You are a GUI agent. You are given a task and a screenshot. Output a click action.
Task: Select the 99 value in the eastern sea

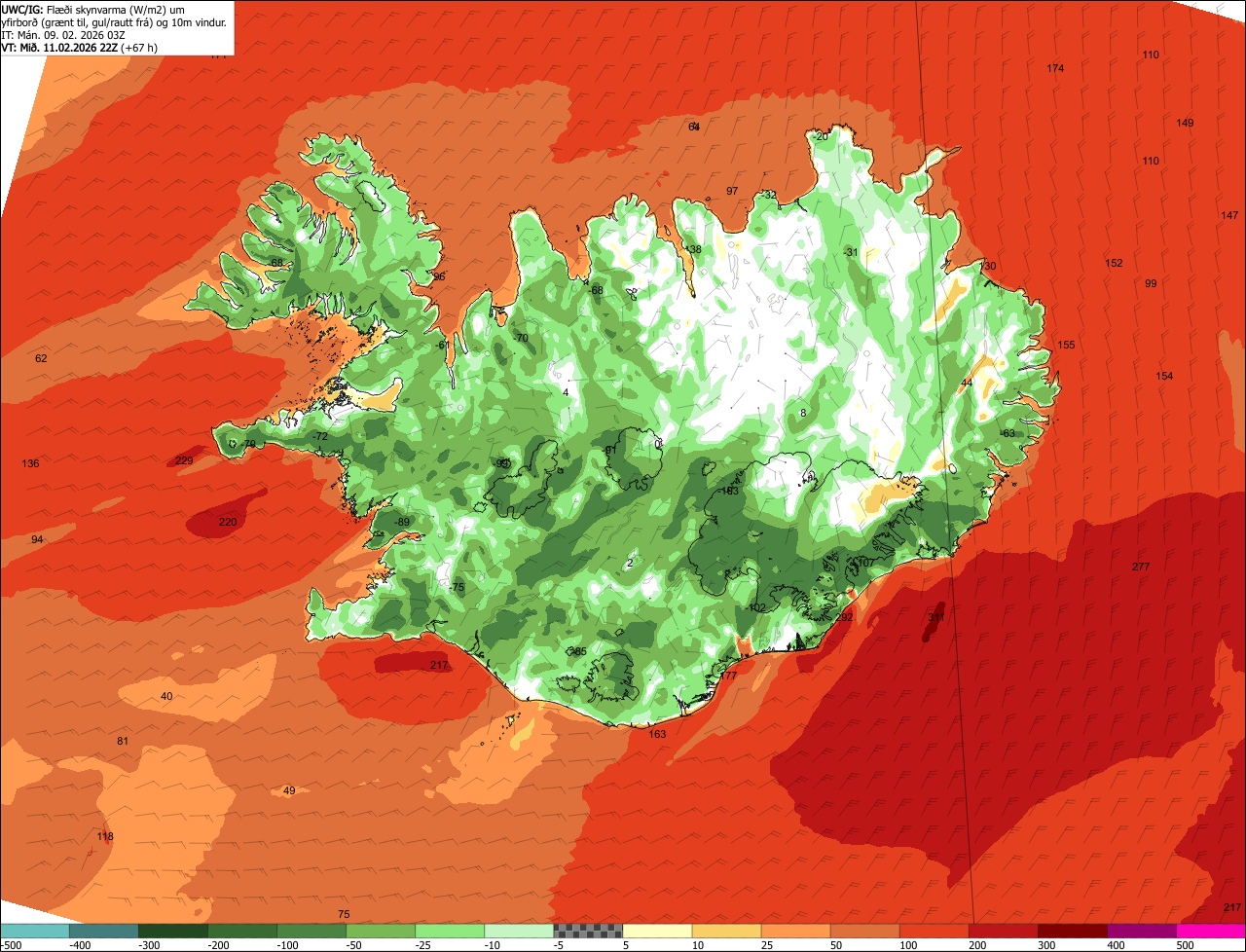pyautogui.click(x=1151, y=283)
